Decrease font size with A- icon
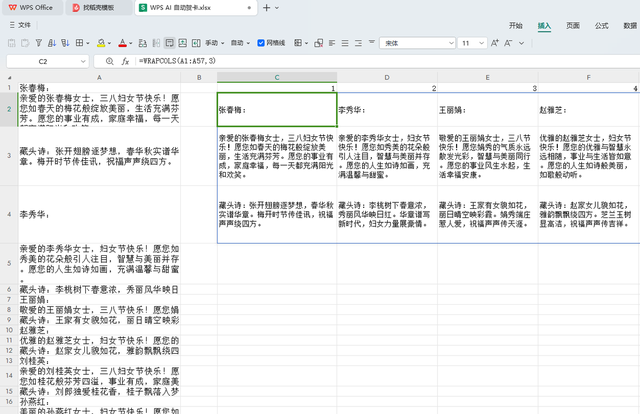The image size is (640, 414). (x=508, y=43)
